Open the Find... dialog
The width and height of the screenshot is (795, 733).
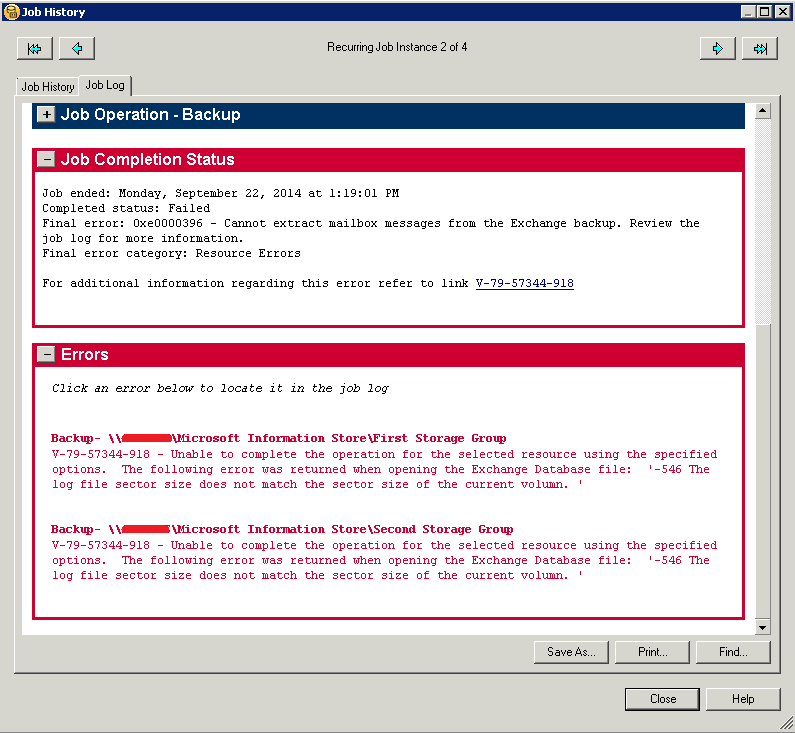click(x=733, y=652)
